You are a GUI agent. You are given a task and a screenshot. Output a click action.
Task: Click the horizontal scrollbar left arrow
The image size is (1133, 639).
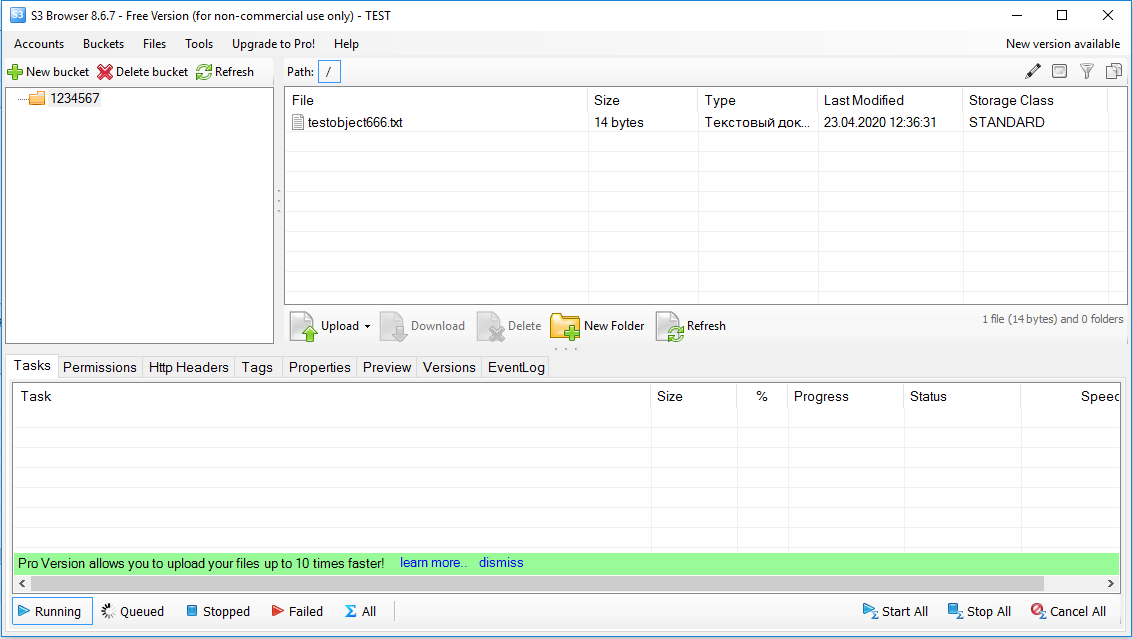click(x=22, y=583)
